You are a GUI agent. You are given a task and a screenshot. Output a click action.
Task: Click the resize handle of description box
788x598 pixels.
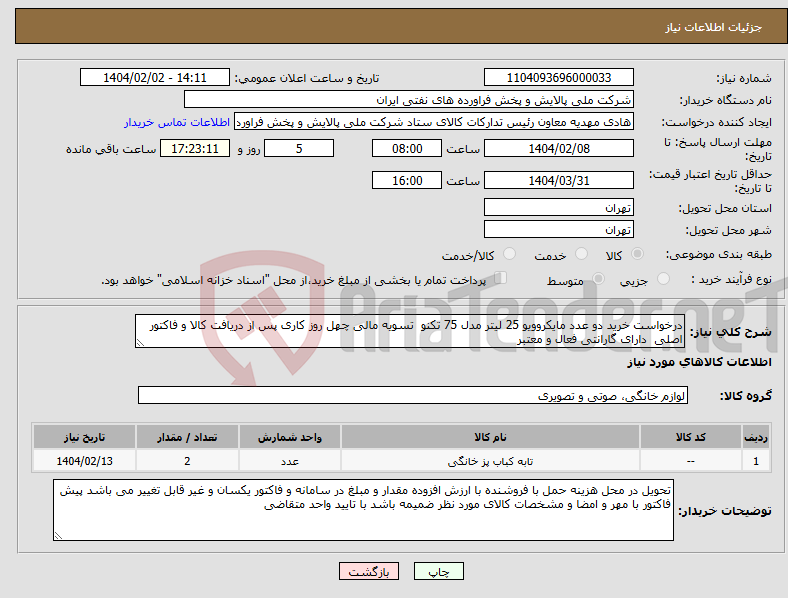140,343
